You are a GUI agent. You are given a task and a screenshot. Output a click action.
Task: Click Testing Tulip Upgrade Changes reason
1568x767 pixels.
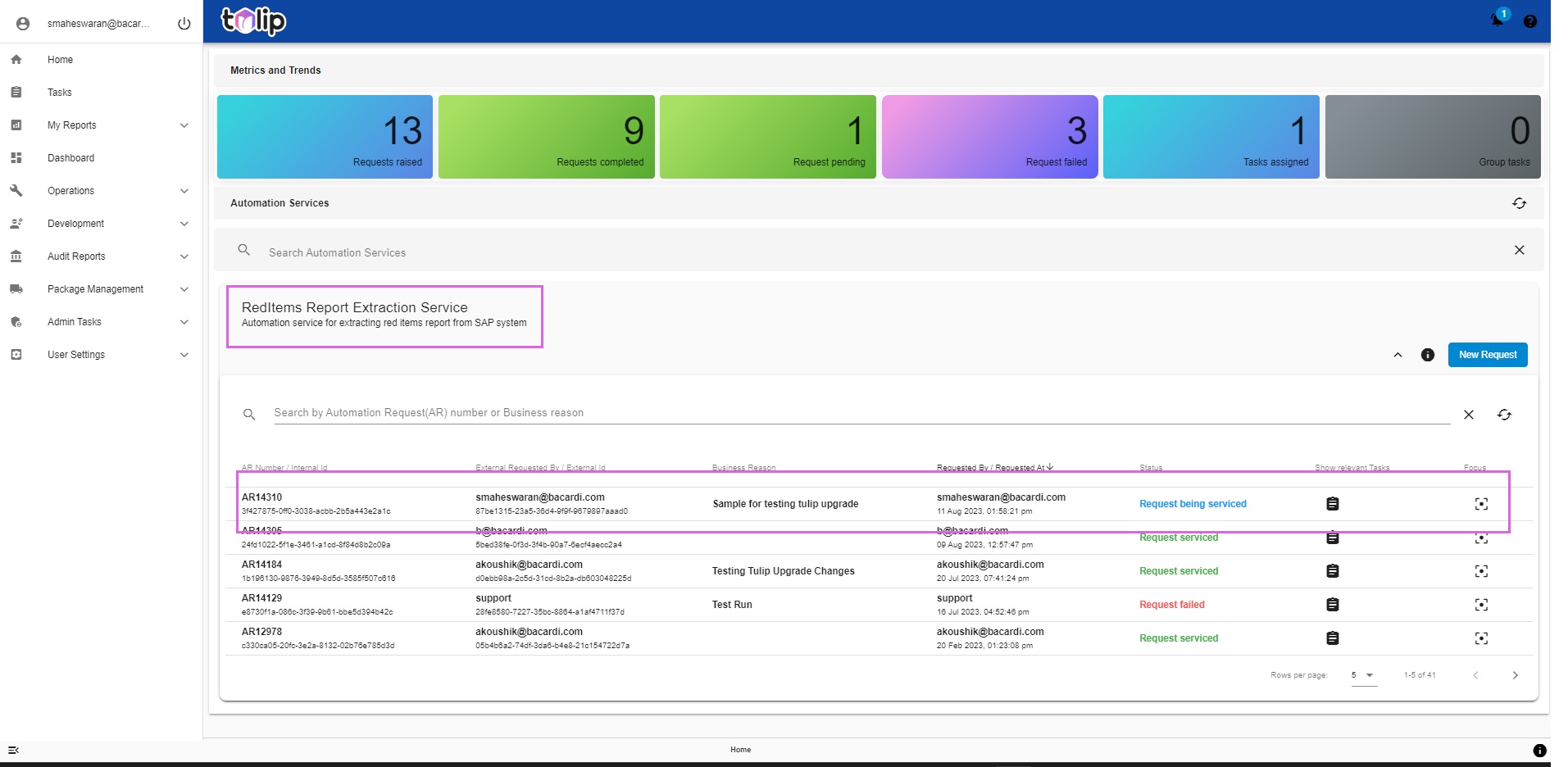pos(783,571)
